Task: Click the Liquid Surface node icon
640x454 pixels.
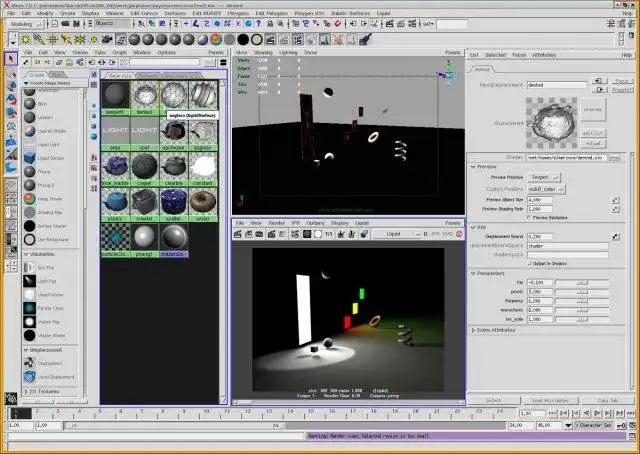Action: click(x=28, y=158)
